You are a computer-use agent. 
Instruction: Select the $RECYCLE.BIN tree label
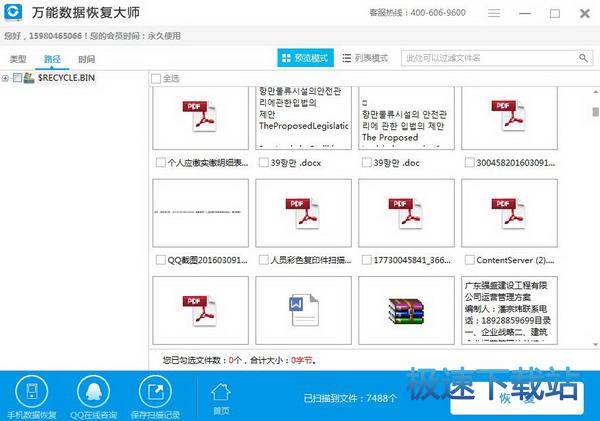pyautogui.click(x=66, y=78)
